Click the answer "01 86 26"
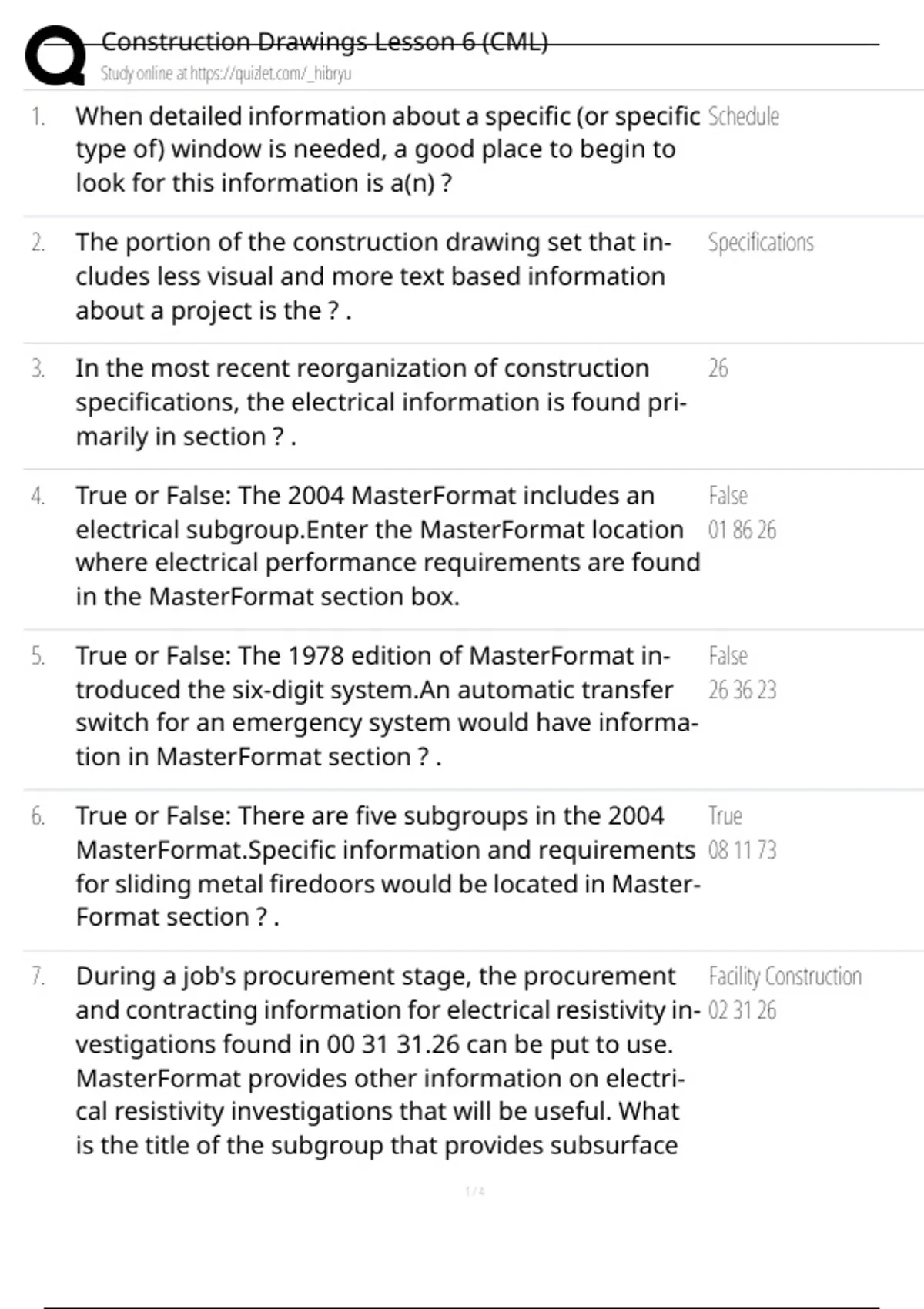924x1309 pixels. pyautogui.click(x=742, y=530)
